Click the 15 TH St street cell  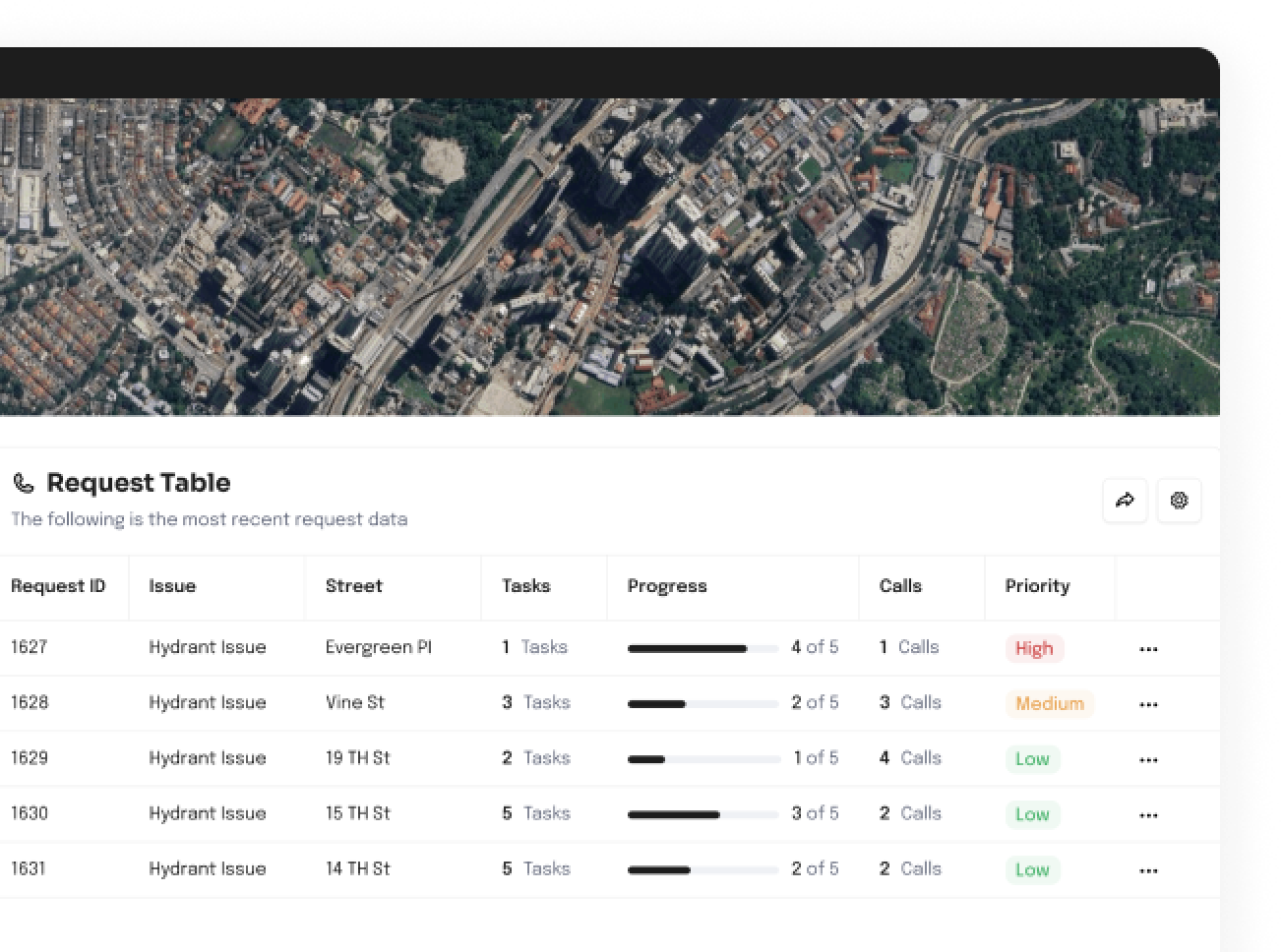[358, 813]
